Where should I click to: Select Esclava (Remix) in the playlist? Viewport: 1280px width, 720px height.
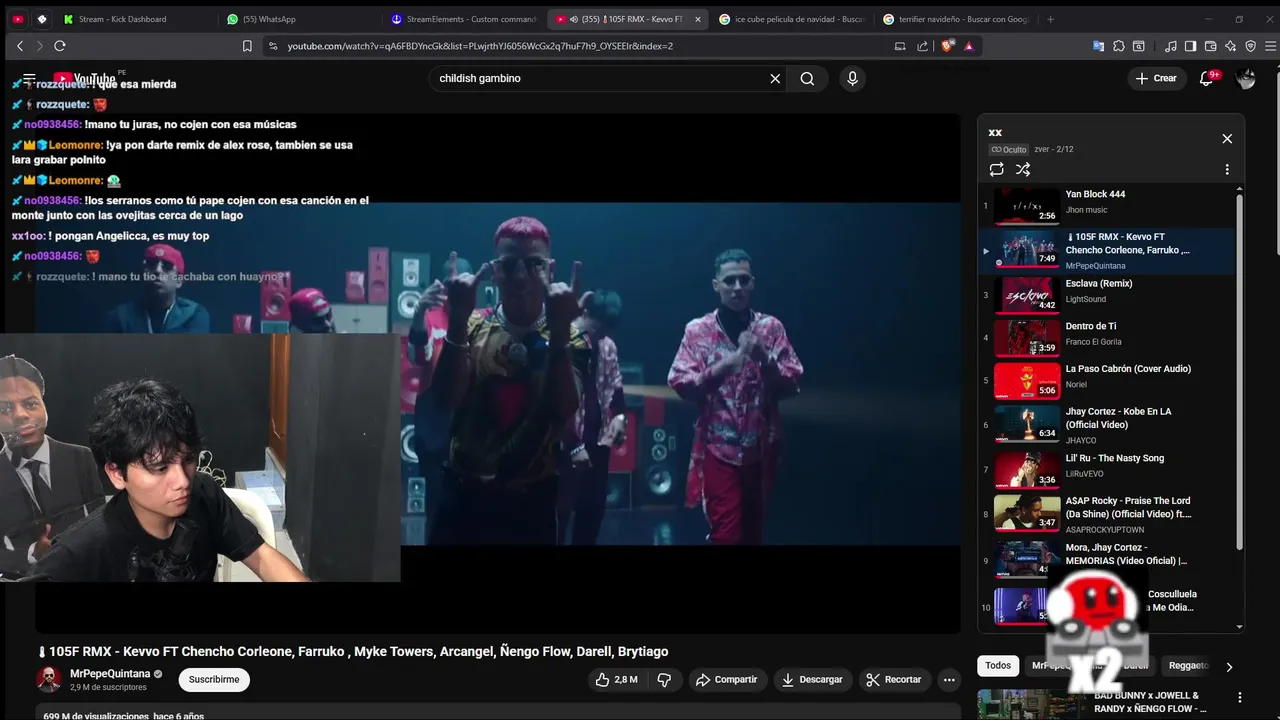click(1108, 295)
